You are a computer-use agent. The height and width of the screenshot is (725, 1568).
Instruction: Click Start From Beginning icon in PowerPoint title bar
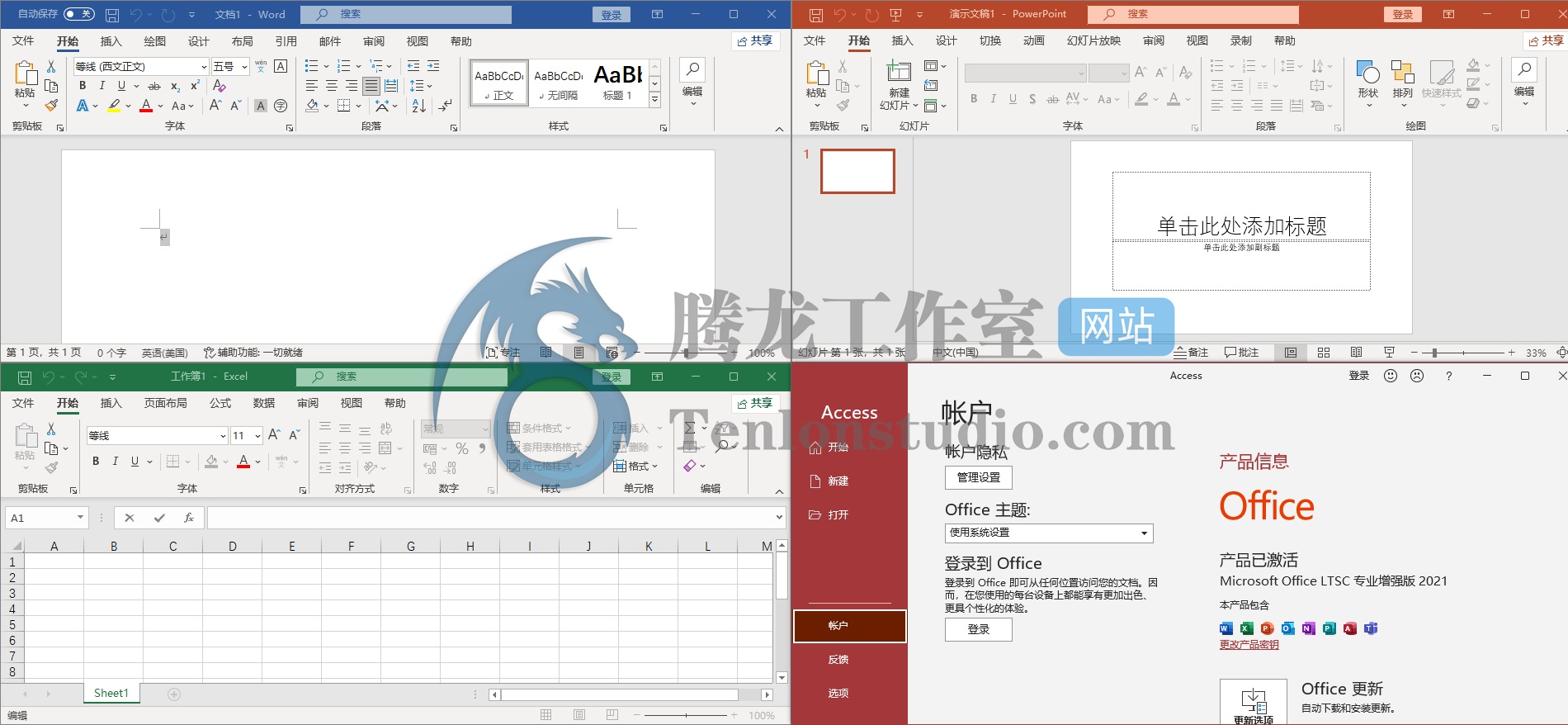[896, 15]
